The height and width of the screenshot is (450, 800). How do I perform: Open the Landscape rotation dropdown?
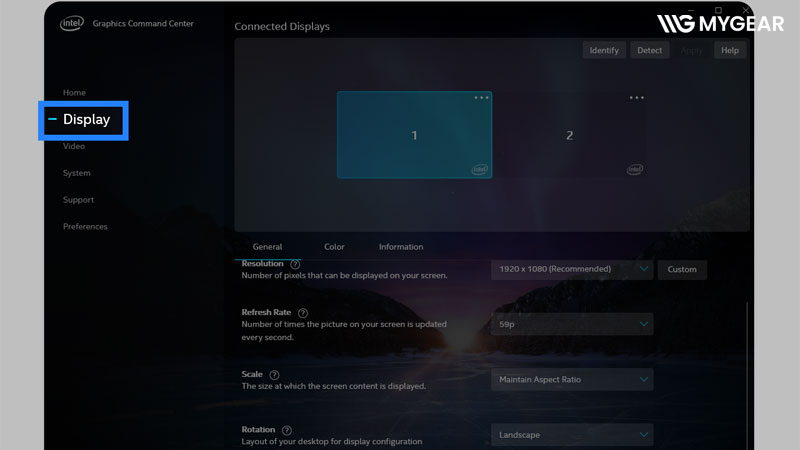click(x=571, y=435)
